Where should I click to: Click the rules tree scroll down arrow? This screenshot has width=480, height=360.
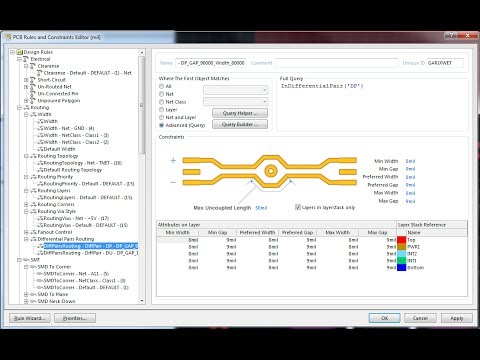pos(142,301)
